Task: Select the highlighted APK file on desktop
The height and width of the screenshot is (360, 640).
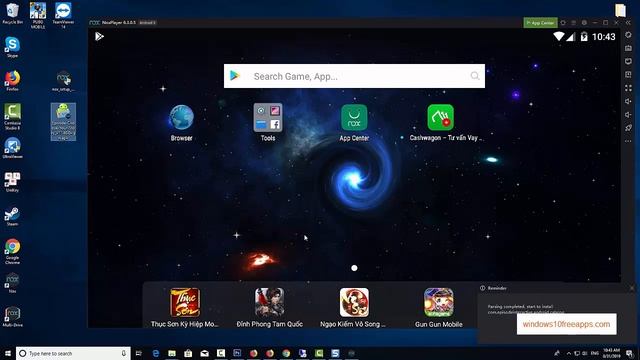Action: [x=63, y=122]
